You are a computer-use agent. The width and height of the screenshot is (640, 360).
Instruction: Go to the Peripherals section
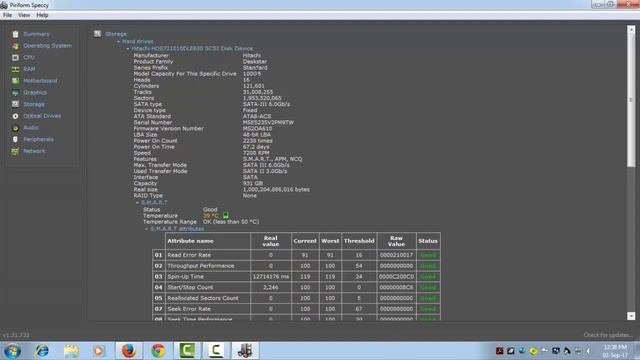(x=38, y=140)
